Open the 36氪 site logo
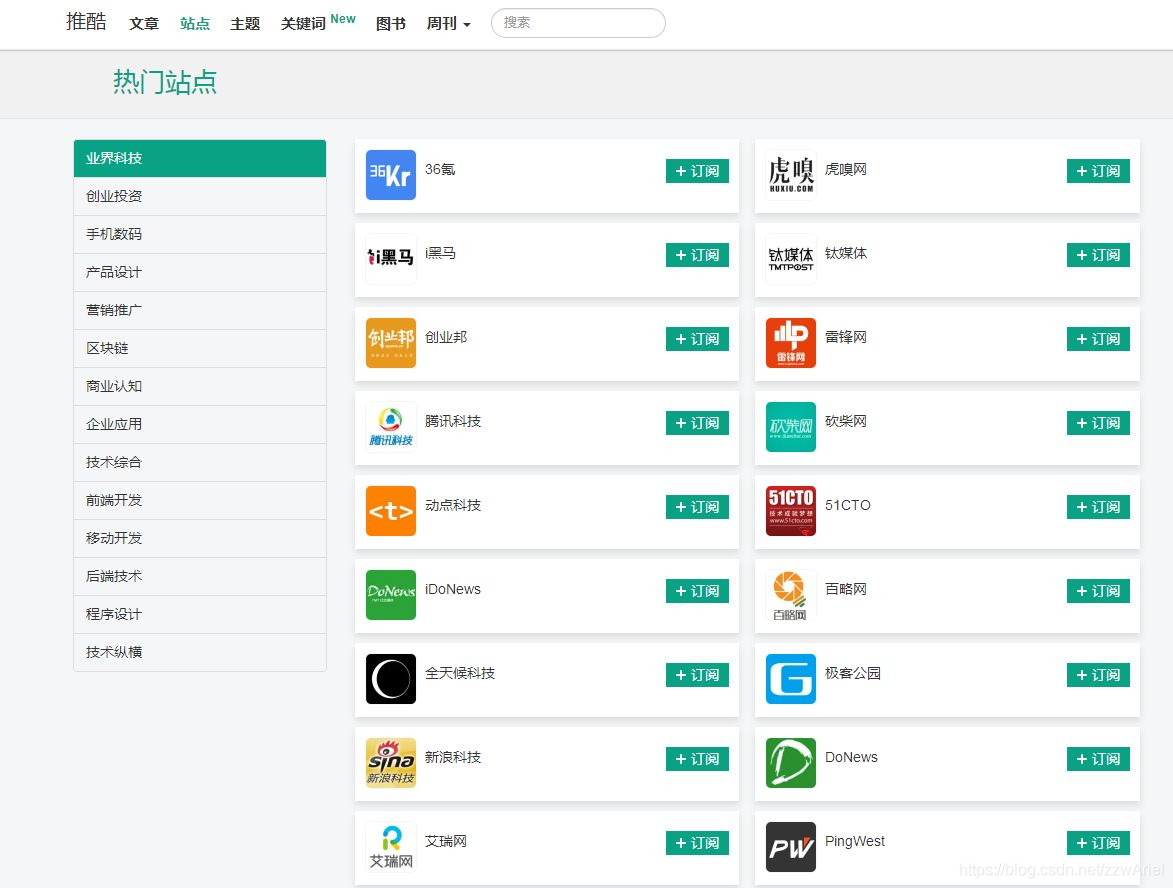 391,175
